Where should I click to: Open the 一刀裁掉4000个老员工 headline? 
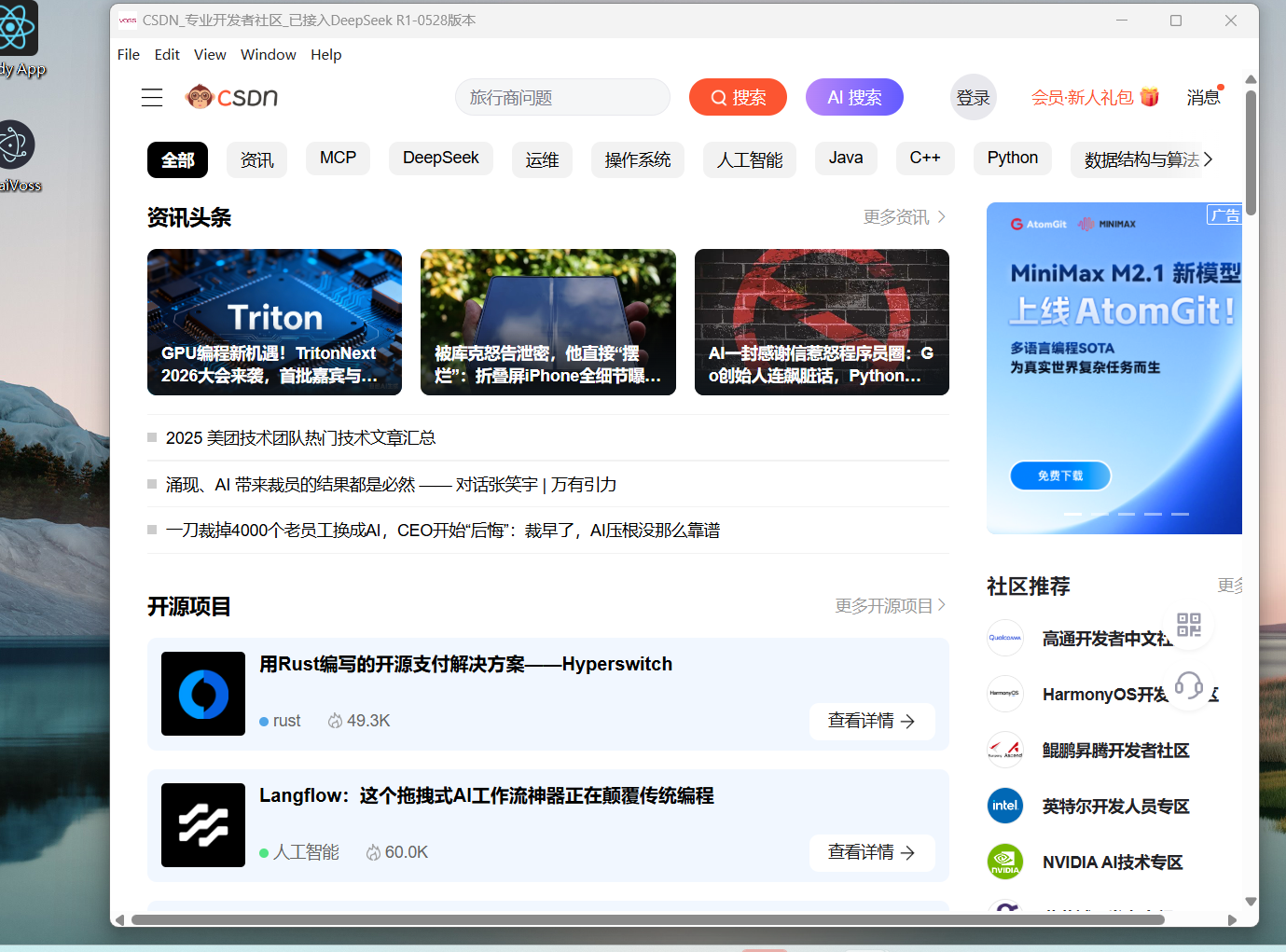(x=443, y=531)
